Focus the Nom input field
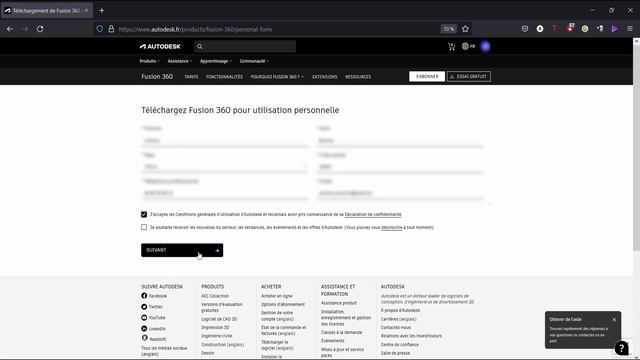Image resolution: width=640 pixels, height=360 pixels. (400, 141)
